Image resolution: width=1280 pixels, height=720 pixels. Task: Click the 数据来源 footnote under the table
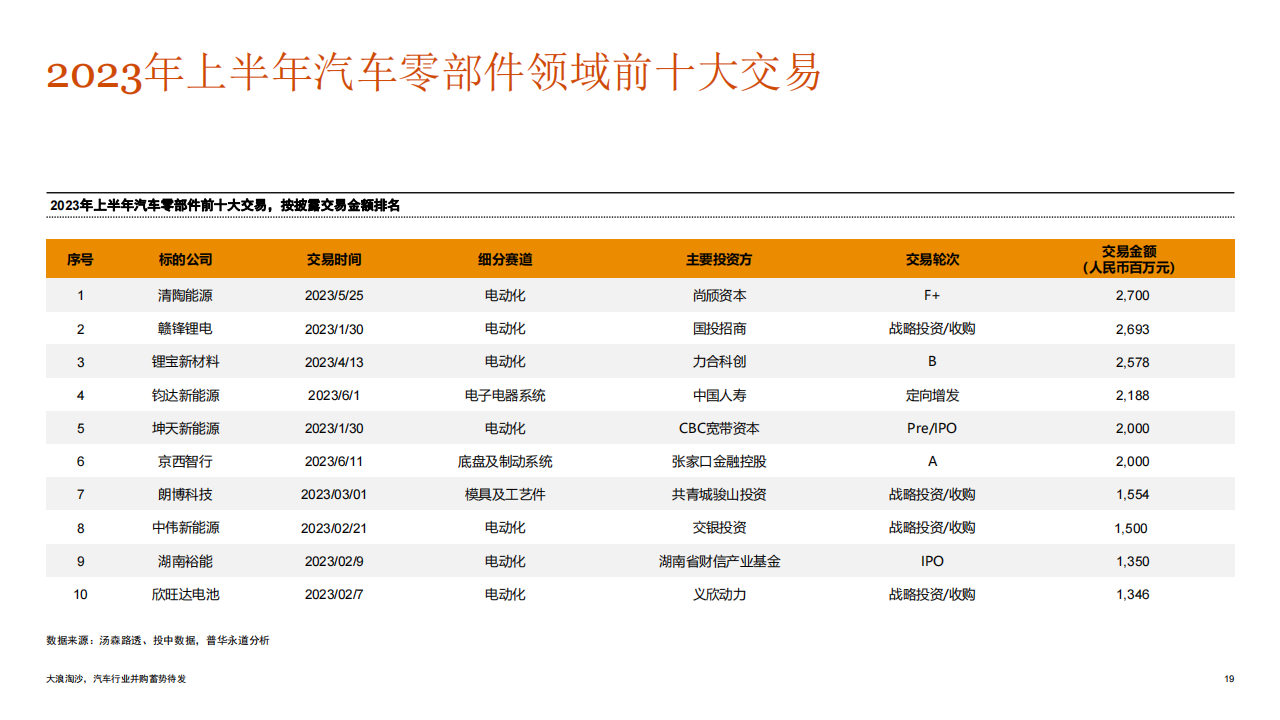click(x=157, y=640)
